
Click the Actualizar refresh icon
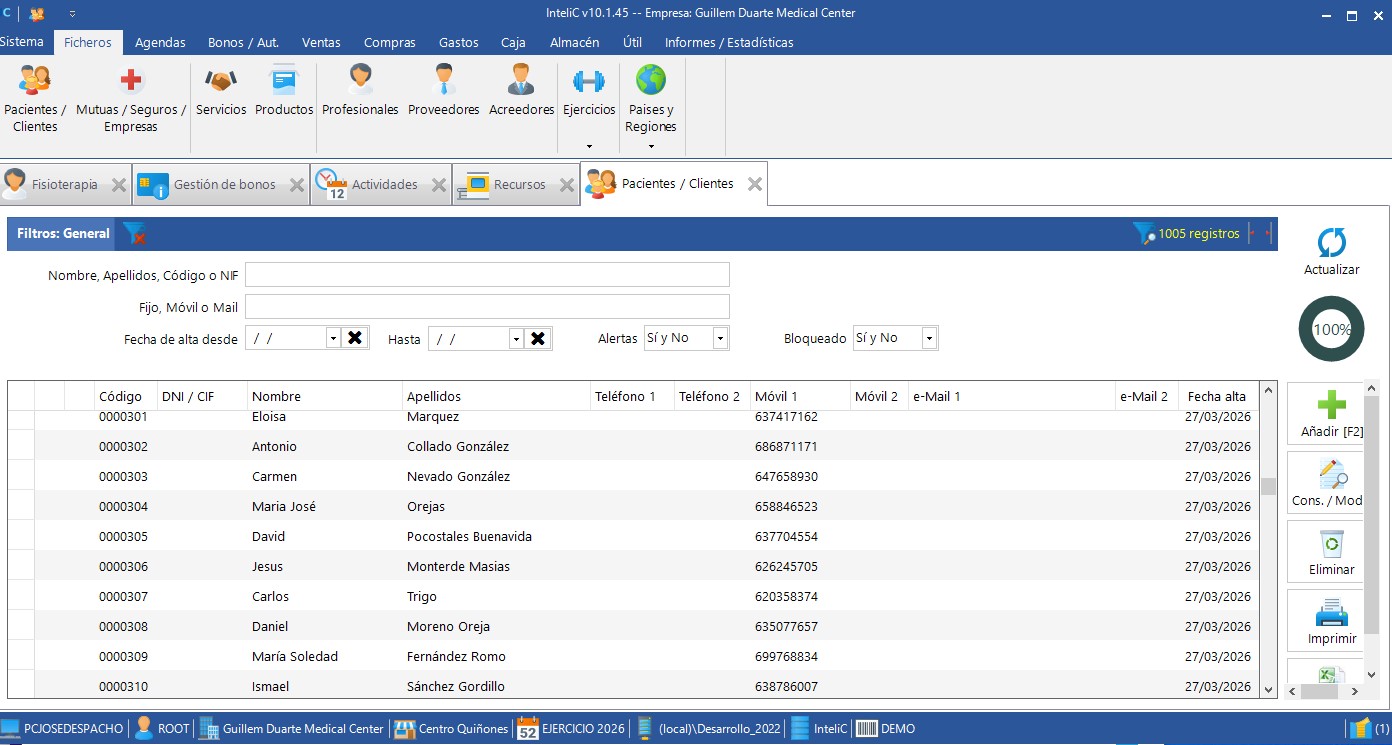tap(1331, 242)
